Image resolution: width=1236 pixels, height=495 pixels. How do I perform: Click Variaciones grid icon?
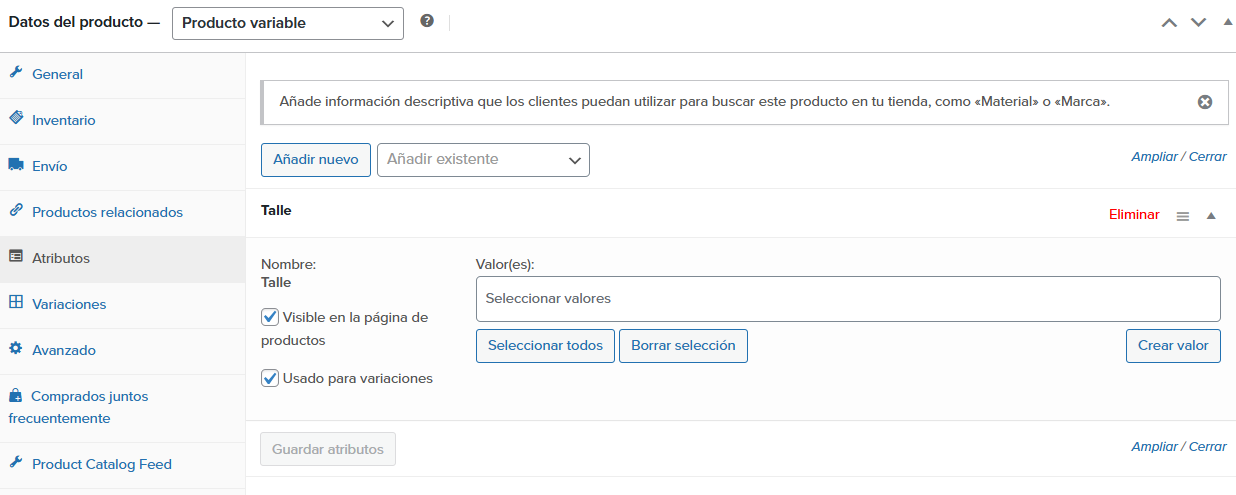click(16, 303)
